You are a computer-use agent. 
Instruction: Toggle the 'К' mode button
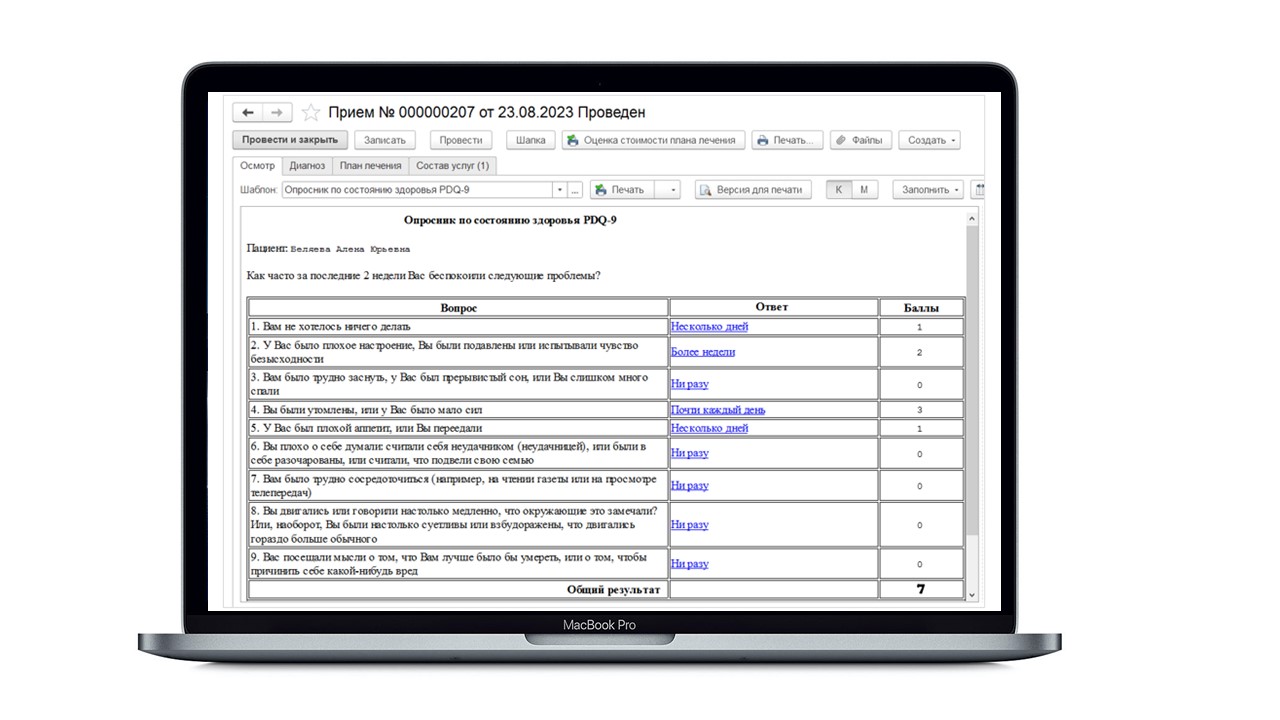click(838, 190)
